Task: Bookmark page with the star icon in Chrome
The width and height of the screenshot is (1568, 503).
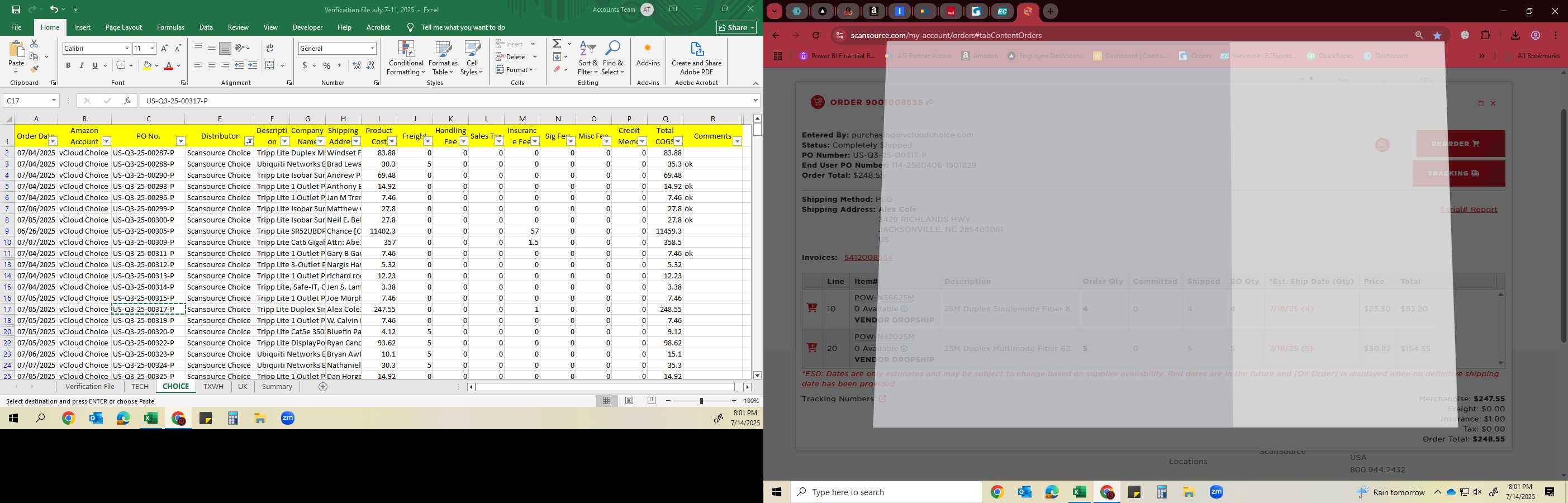Action: (1437, 35)
